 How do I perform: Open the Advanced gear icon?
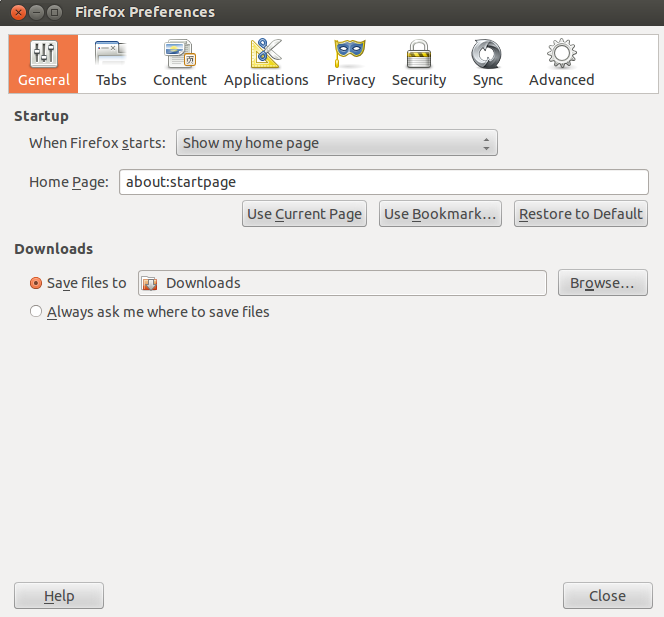click(x=562, y=53)
